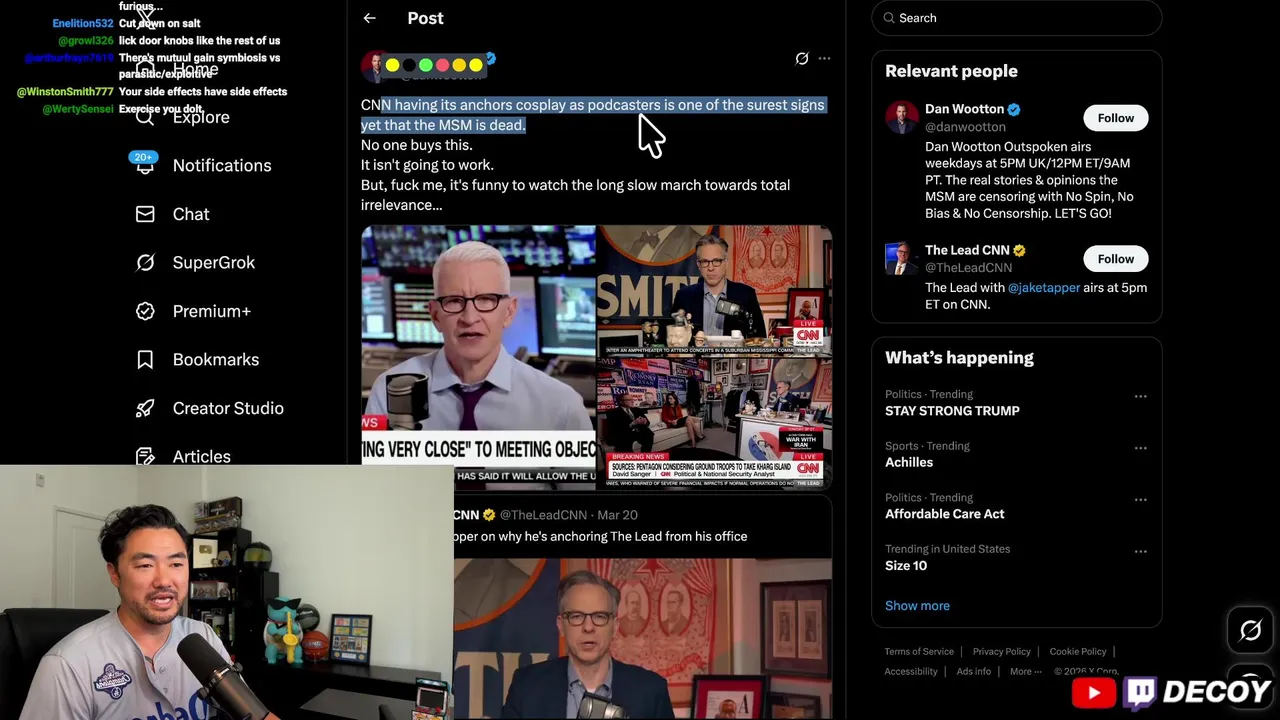Click the Search input field
1280x720 pixels.
pos(1017,18)
